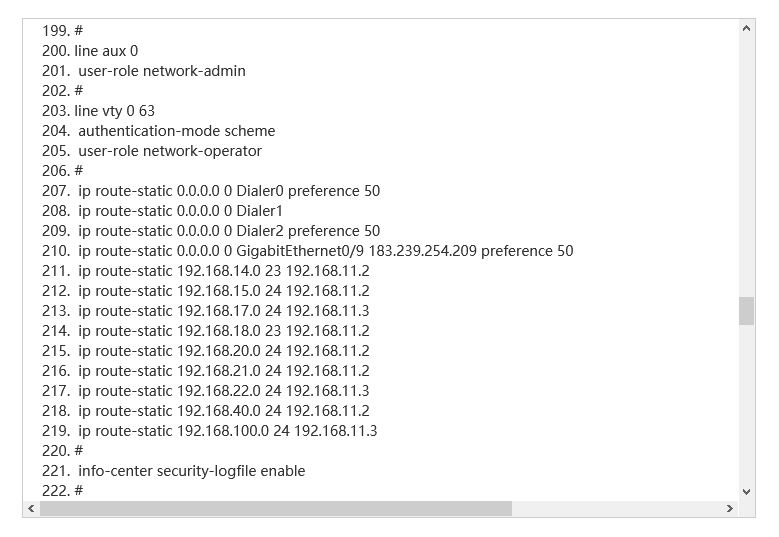Viewport: 779px width, 537px height.
Task: Click the vertical scrollbar up arrow
Action: [x=746, y=29]
